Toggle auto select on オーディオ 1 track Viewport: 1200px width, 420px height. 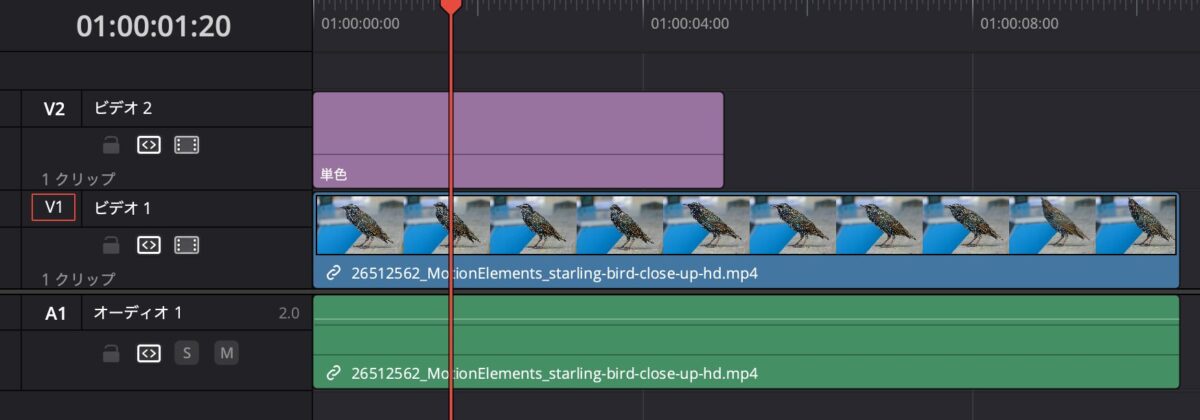pos(148,353)
